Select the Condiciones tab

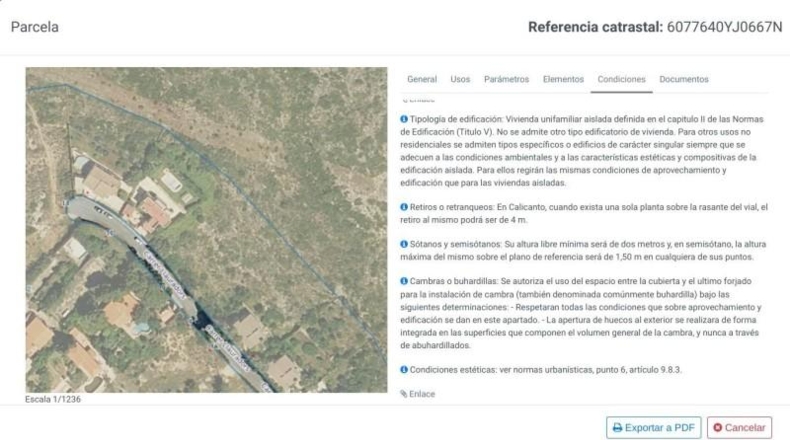[x=621, y=79]
